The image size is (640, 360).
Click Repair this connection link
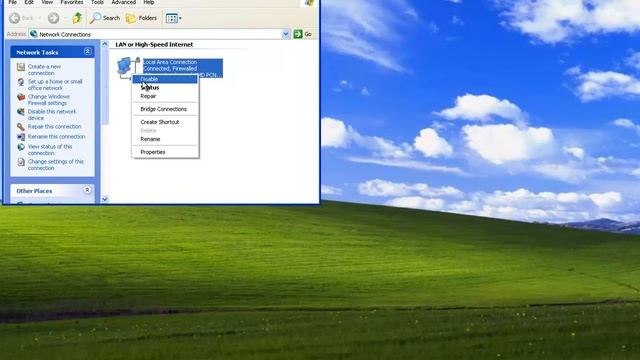tap(54, 127)
